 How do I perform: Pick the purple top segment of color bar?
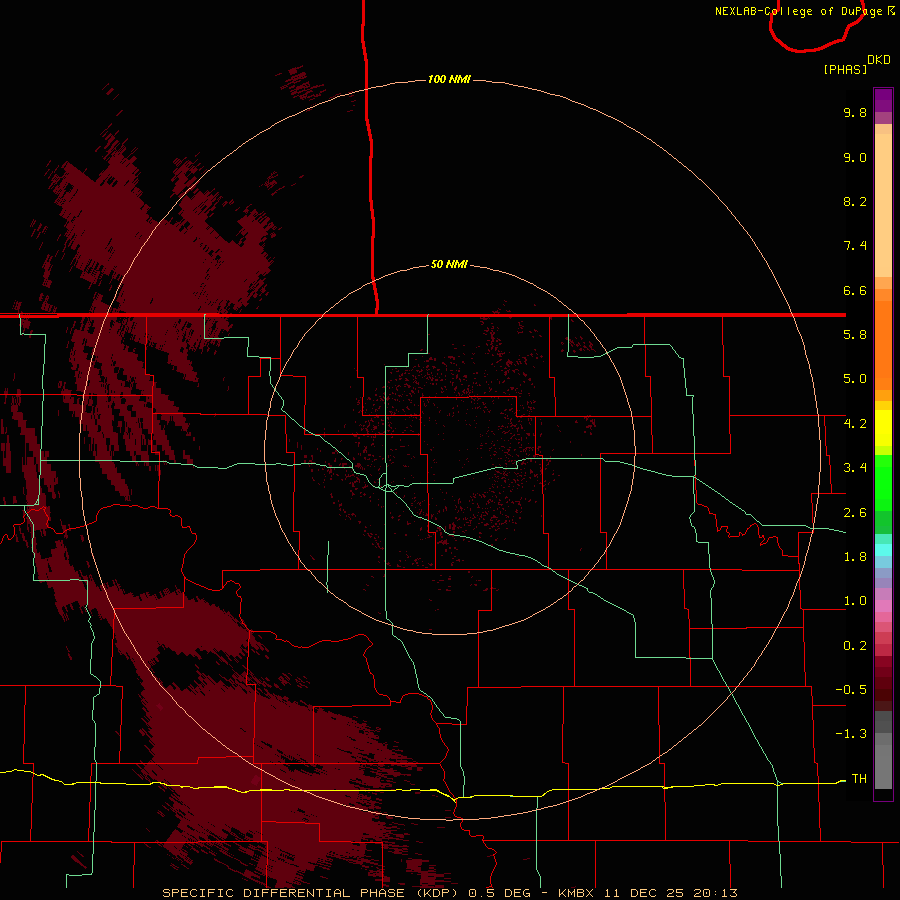(883, 100)
